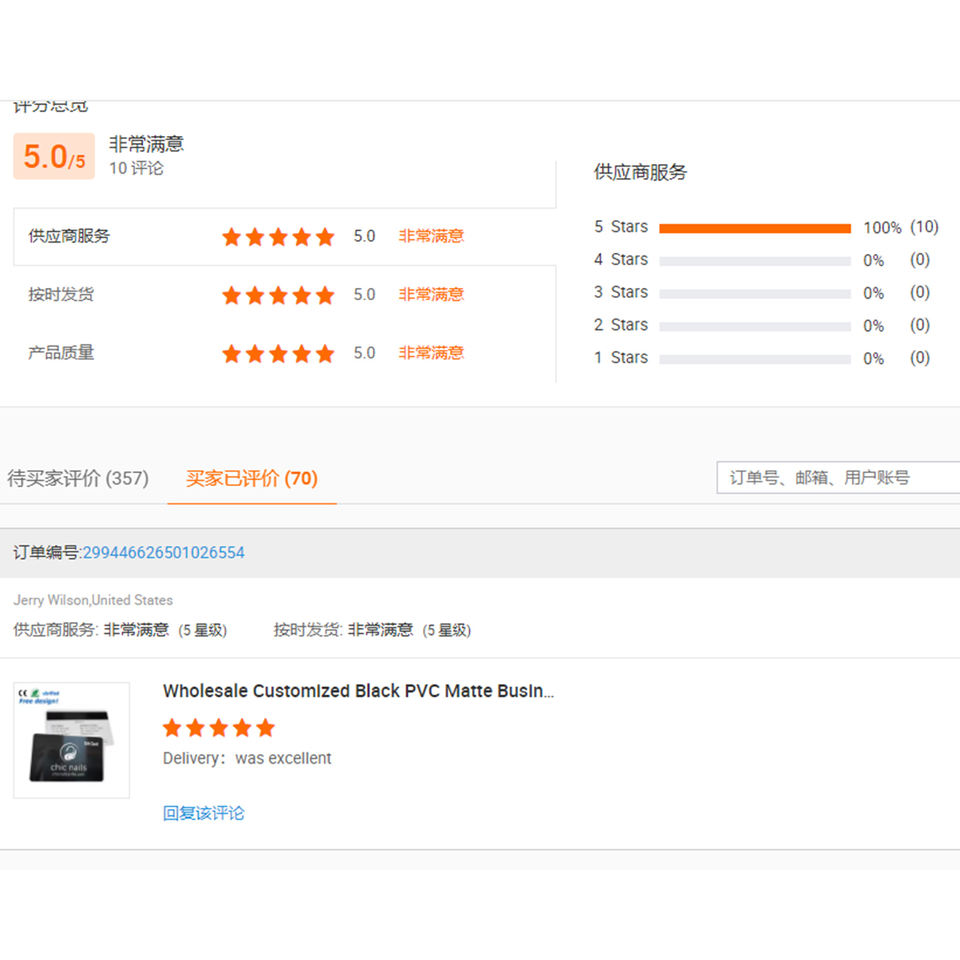Click the 4 Stars rating bar
The image size is (960, 960).
pos(755,261)
